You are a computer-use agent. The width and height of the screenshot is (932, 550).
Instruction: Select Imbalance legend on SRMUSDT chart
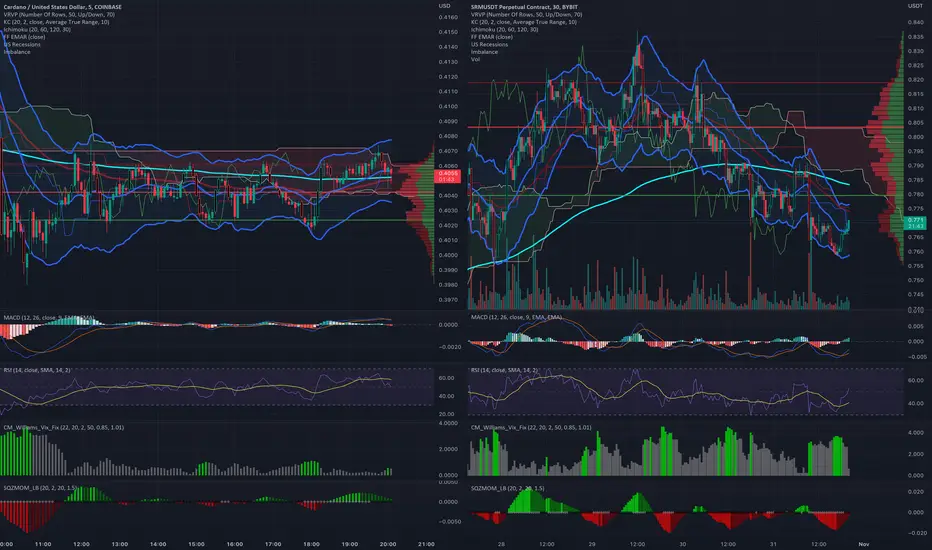(484, 52)
